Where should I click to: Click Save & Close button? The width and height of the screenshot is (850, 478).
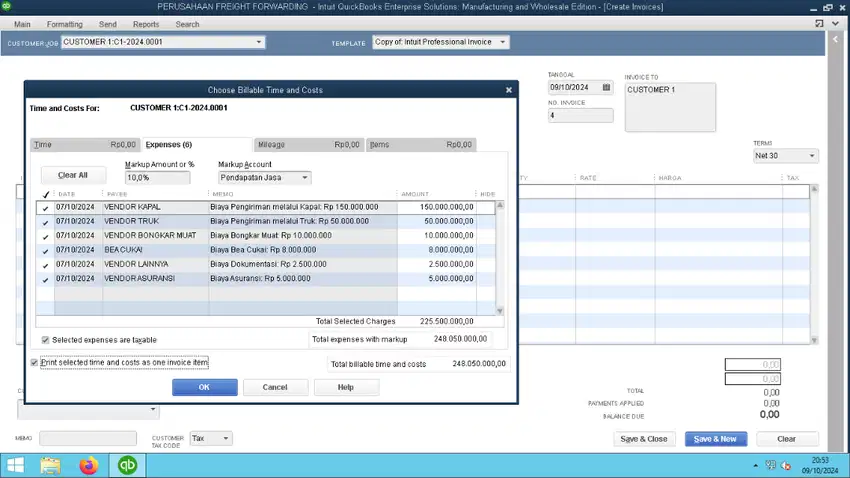pos(644,439)
